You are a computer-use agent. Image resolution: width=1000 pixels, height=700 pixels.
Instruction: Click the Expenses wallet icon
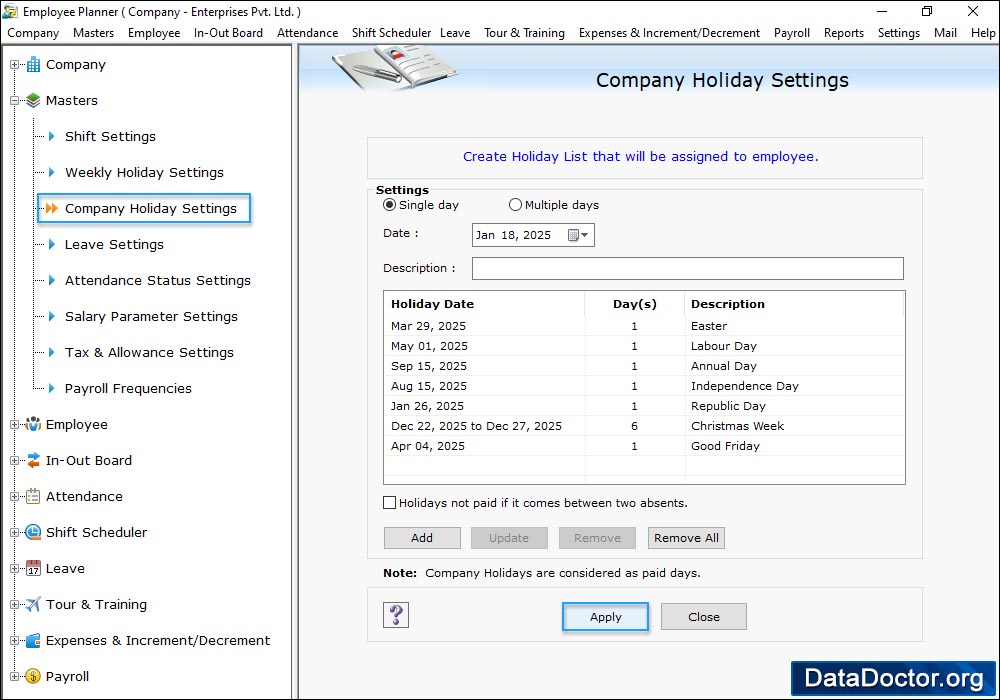pyautogui.click(x=33, y=640)
